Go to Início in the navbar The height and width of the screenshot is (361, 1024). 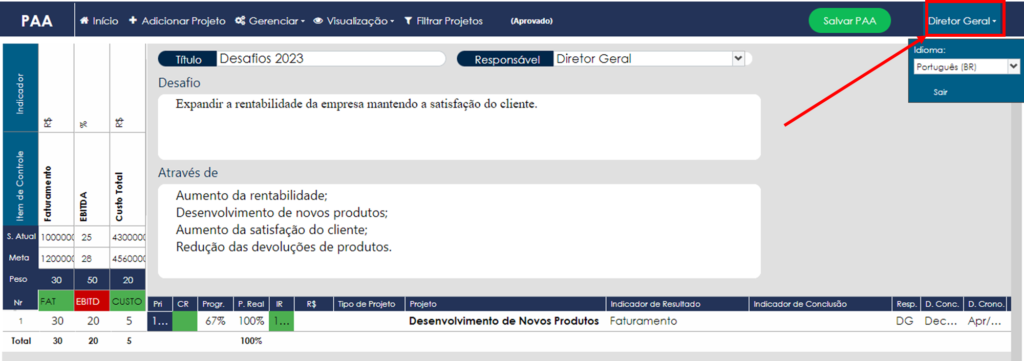coord(99,21)
